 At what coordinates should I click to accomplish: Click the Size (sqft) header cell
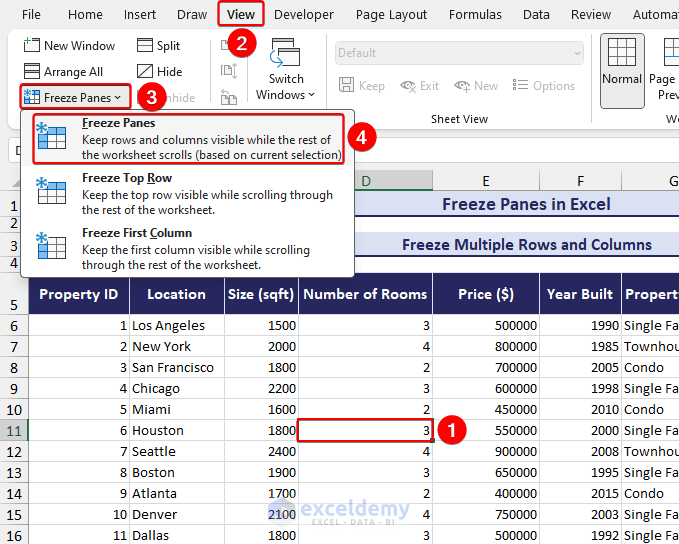[261, 294]
